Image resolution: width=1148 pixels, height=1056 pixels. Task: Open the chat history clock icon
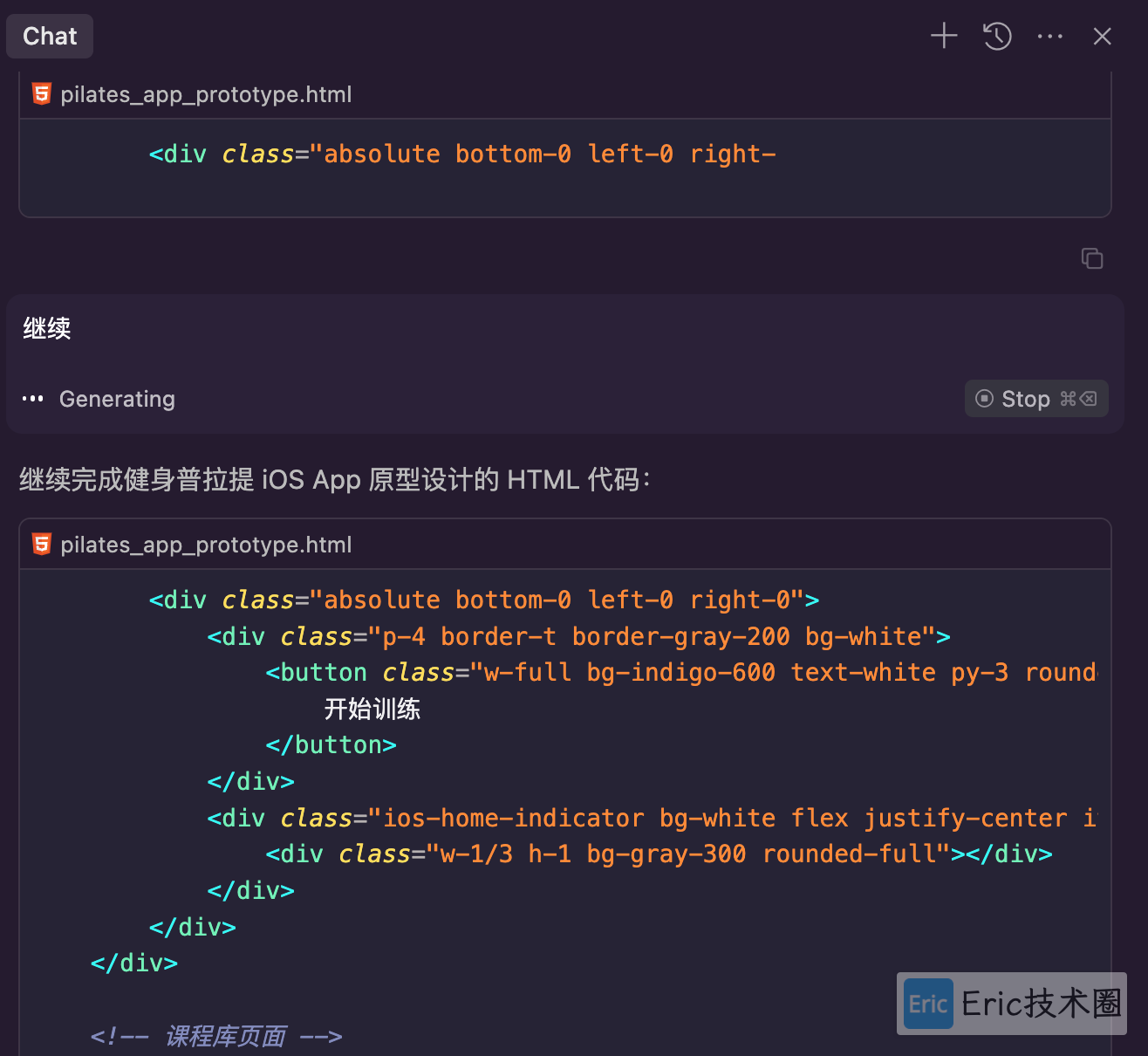tap(997, 36)
